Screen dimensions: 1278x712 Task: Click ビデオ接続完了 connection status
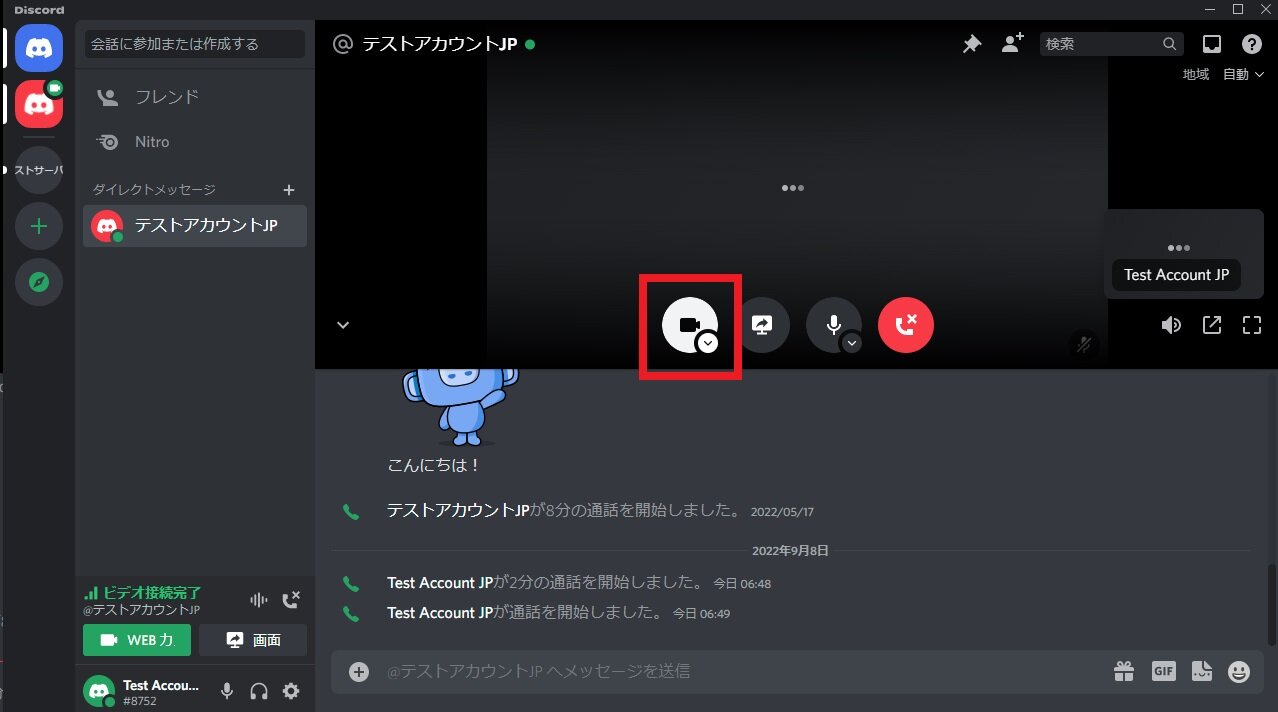point(152,593)
